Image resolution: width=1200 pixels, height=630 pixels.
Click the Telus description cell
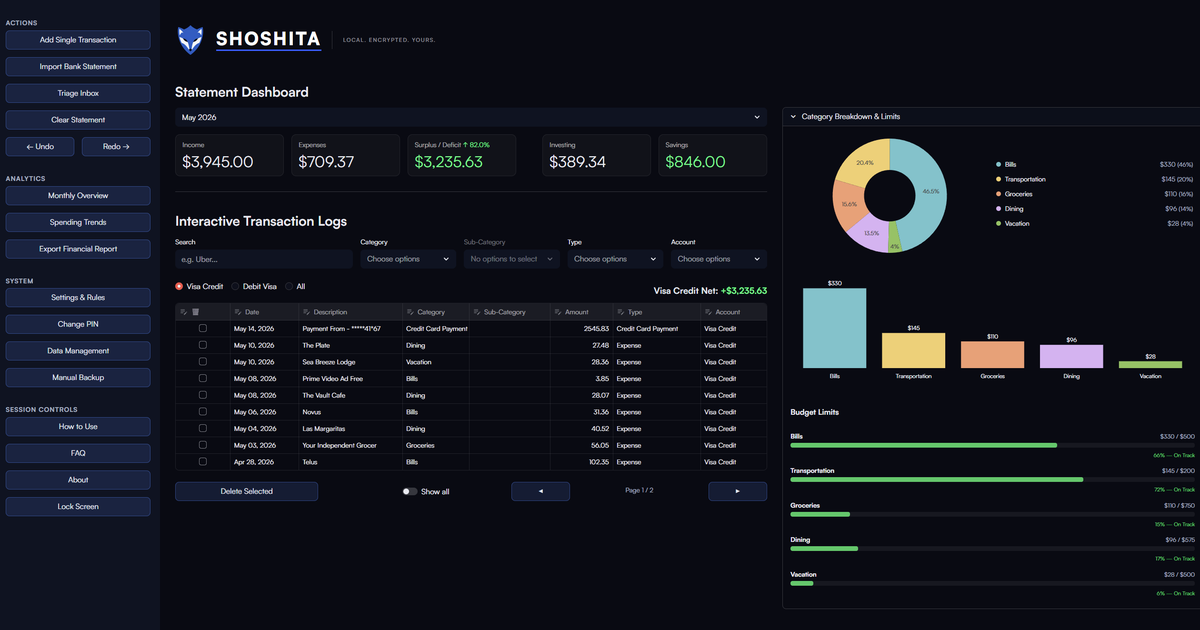click(x=349, y=462)
